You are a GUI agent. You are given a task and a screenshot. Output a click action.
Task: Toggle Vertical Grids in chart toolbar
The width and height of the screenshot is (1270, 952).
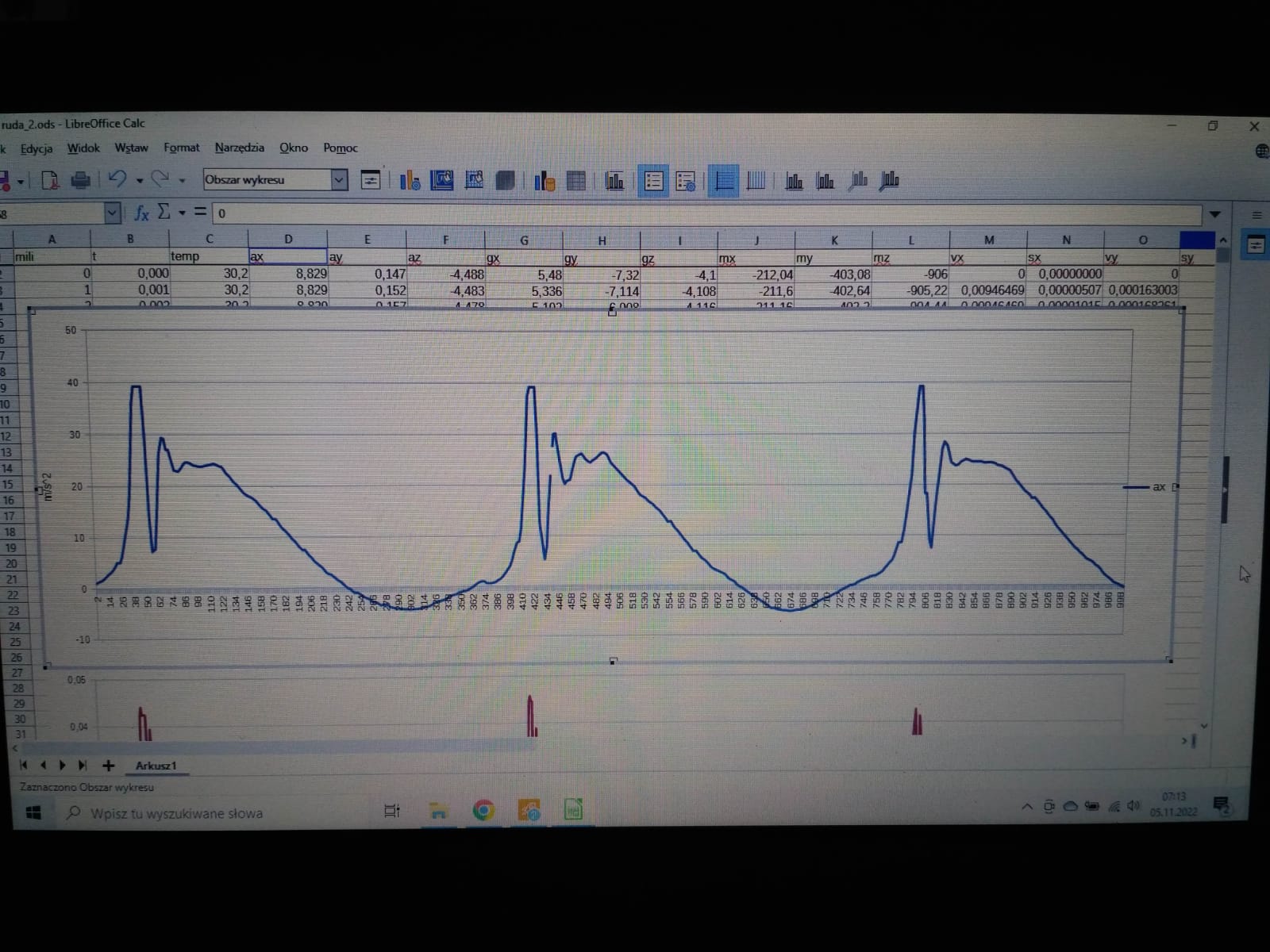coord(756,182)
